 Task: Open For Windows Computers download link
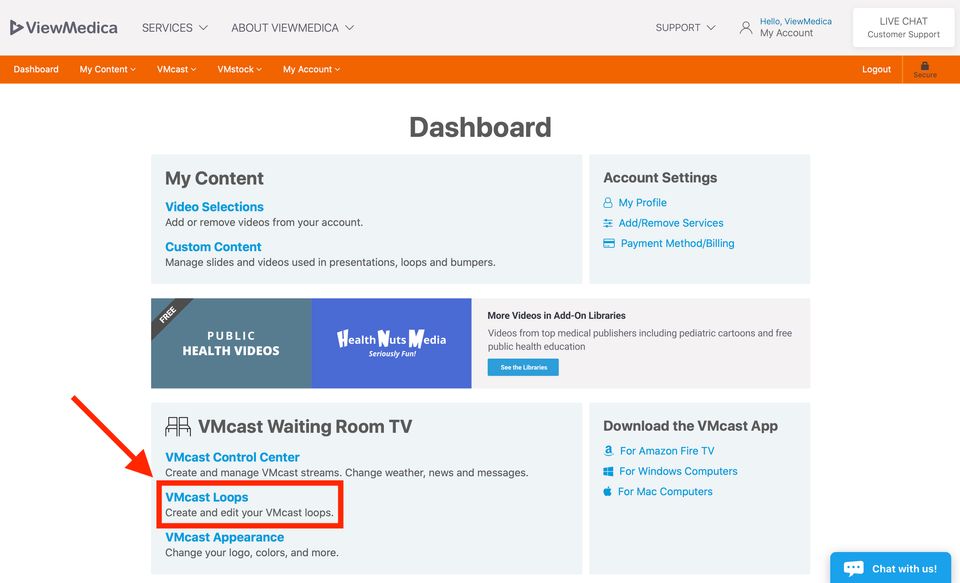678,471
